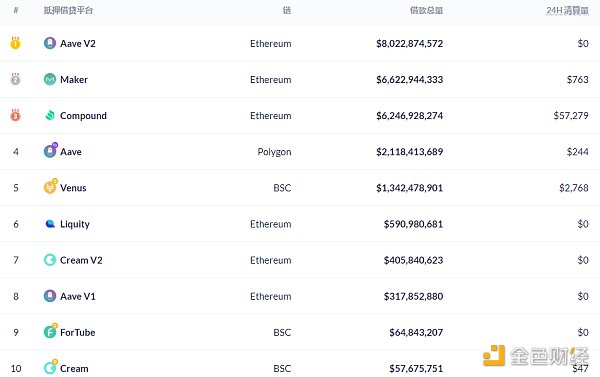Image resolution: width=600 pixels, height=377 pixels.
Task: Click the 抵押借贷平台 column header
Action: 68,10
